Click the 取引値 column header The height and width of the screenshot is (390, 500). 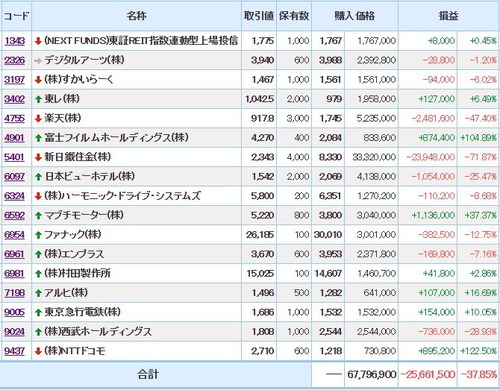[x=259, y=16]
